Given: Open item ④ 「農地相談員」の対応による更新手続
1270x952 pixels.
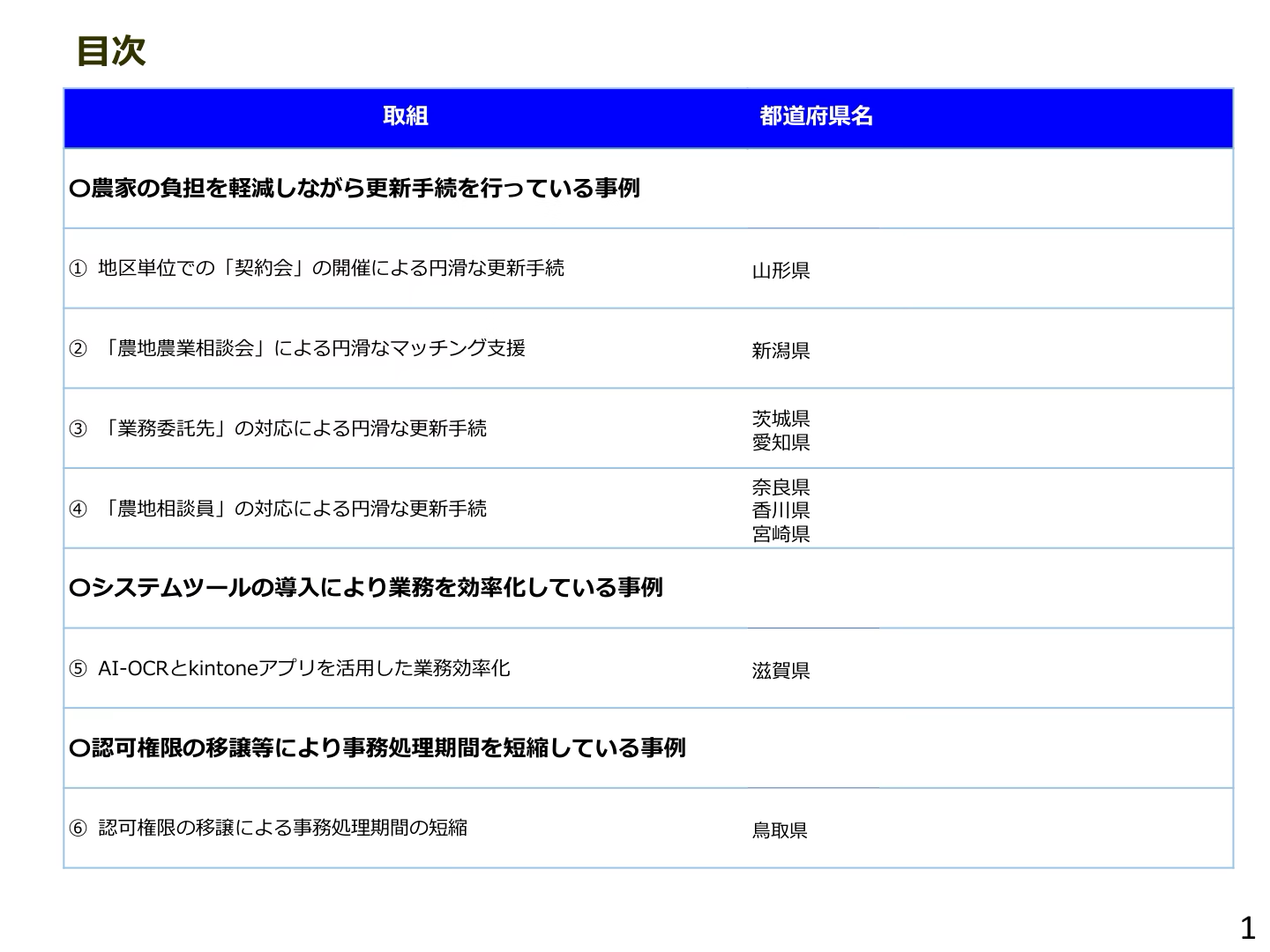Looking at the screenshot, I should (278, 509).
